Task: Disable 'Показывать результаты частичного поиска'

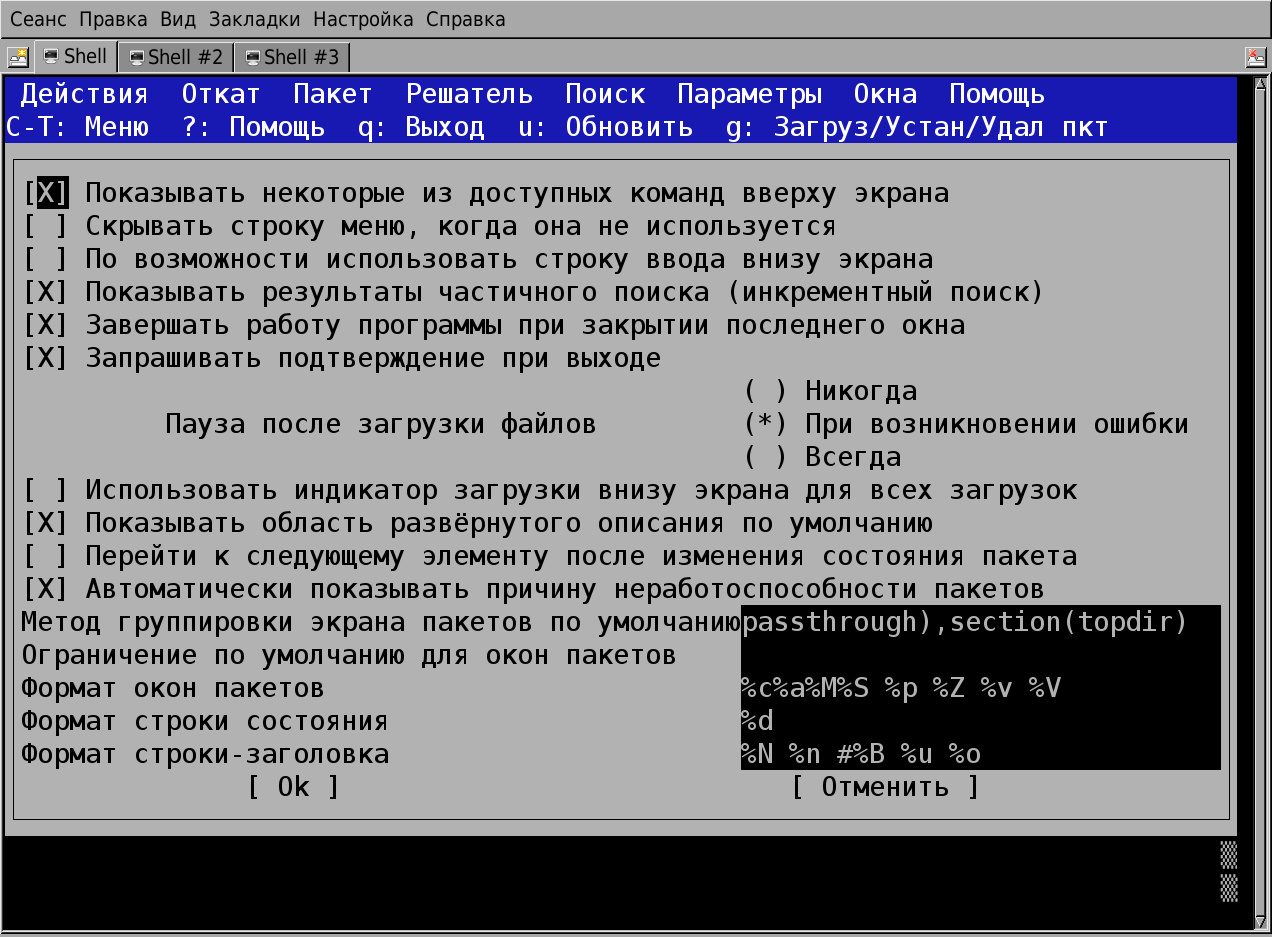Action: tap(47, 291)
